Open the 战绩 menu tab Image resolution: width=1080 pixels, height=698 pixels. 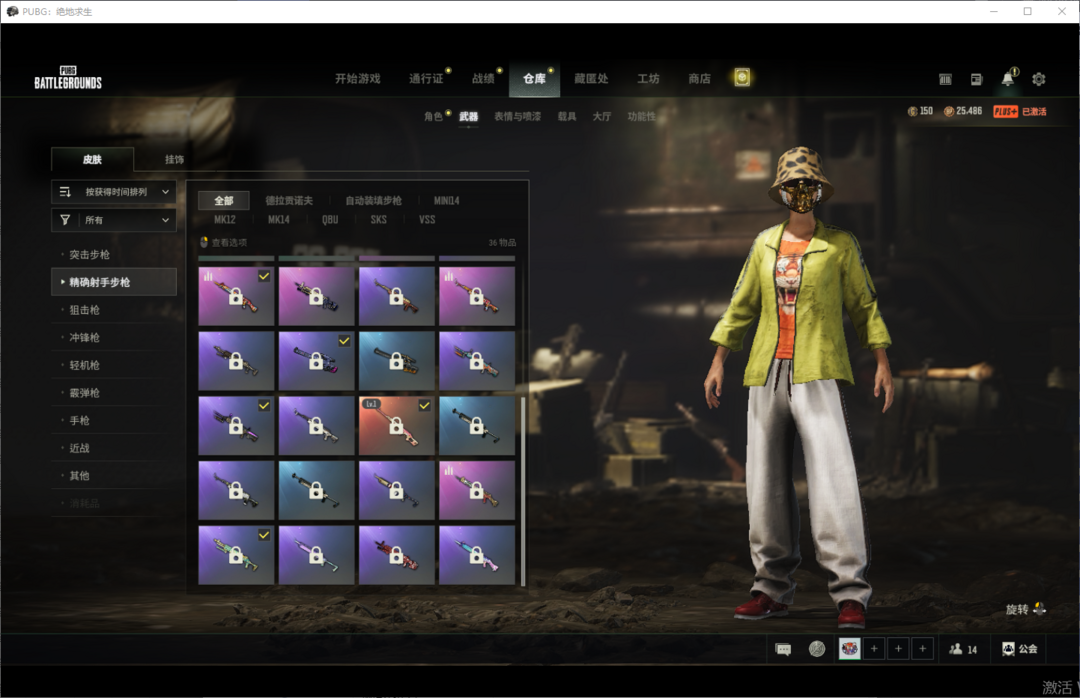tap(483, 79)
